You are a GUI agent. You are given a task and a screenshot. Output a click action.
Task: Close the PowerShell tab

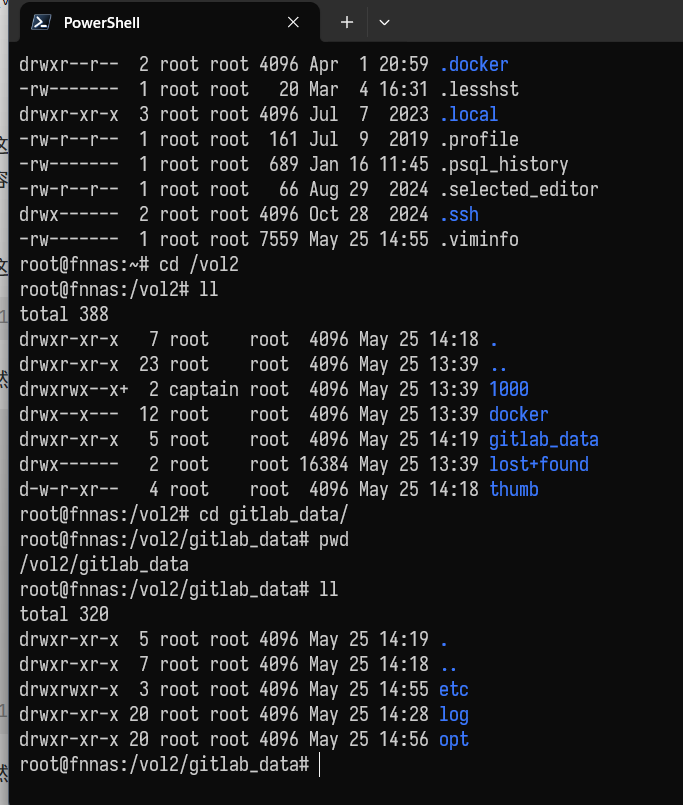293,23
